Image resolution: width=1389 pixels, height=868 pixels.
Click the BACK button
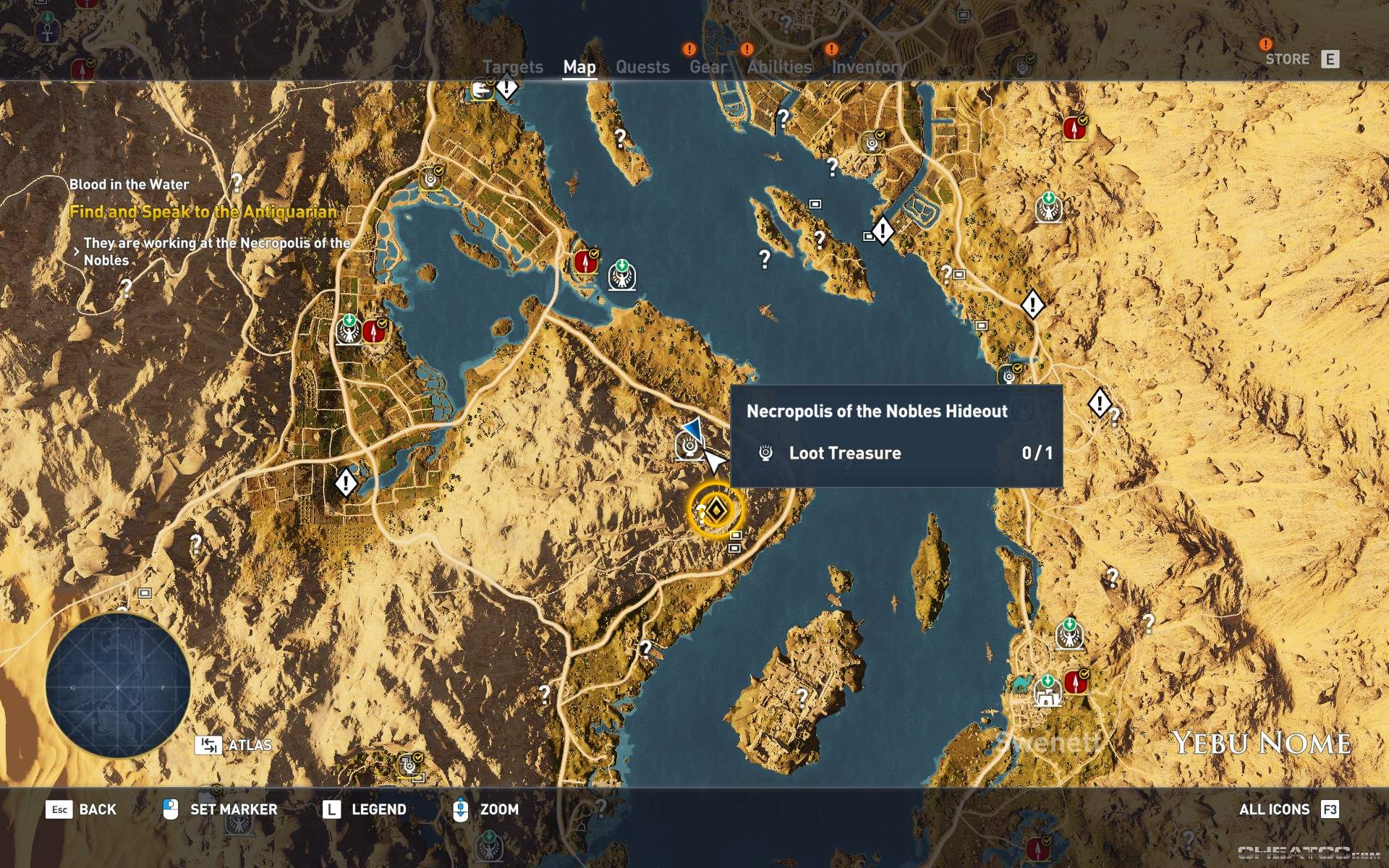tap(80, 809)
